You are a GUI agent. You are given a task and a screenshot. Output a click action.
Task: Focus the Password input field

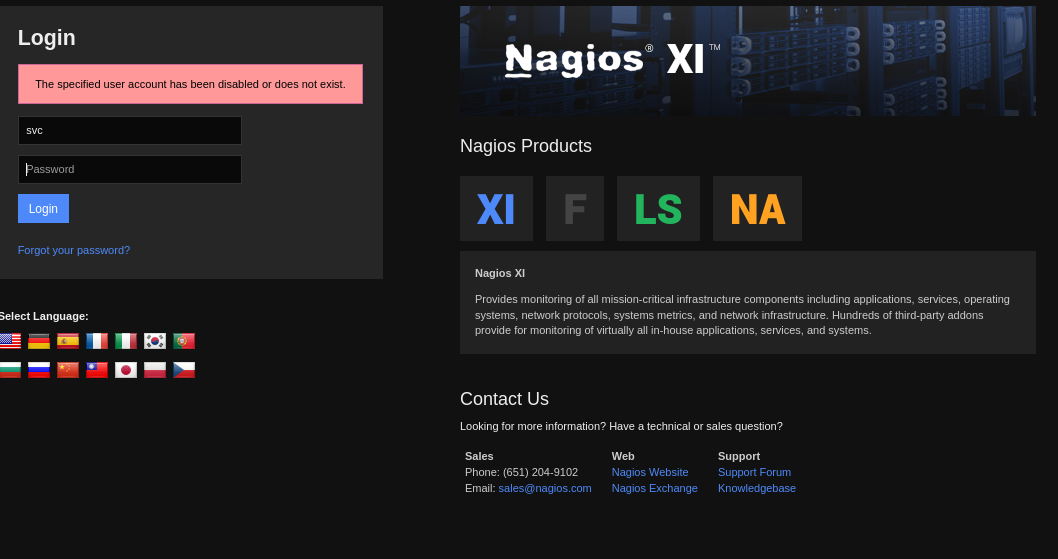tap(130, 169)
